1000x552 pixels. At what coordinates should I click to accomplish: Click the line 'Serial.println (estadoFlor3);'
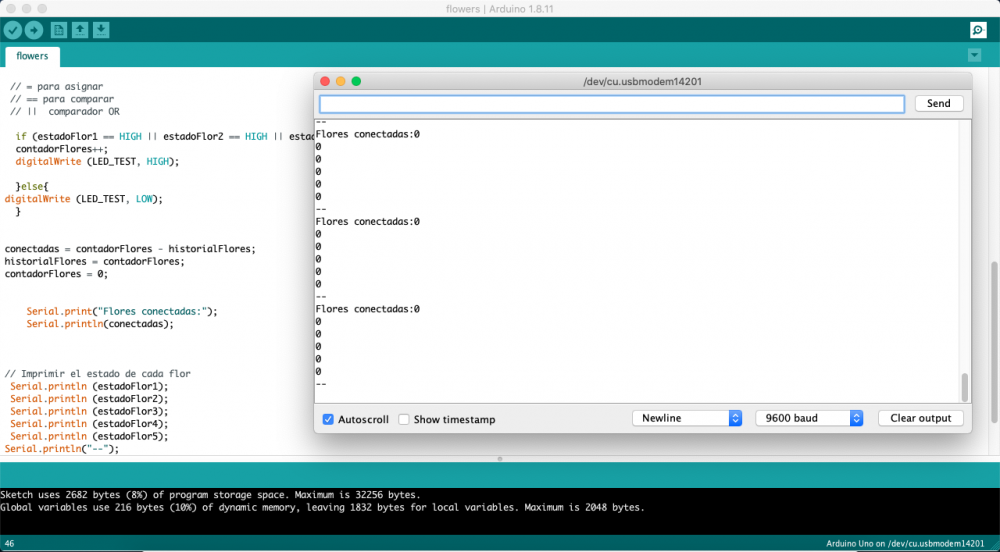[x=89, y=411]
